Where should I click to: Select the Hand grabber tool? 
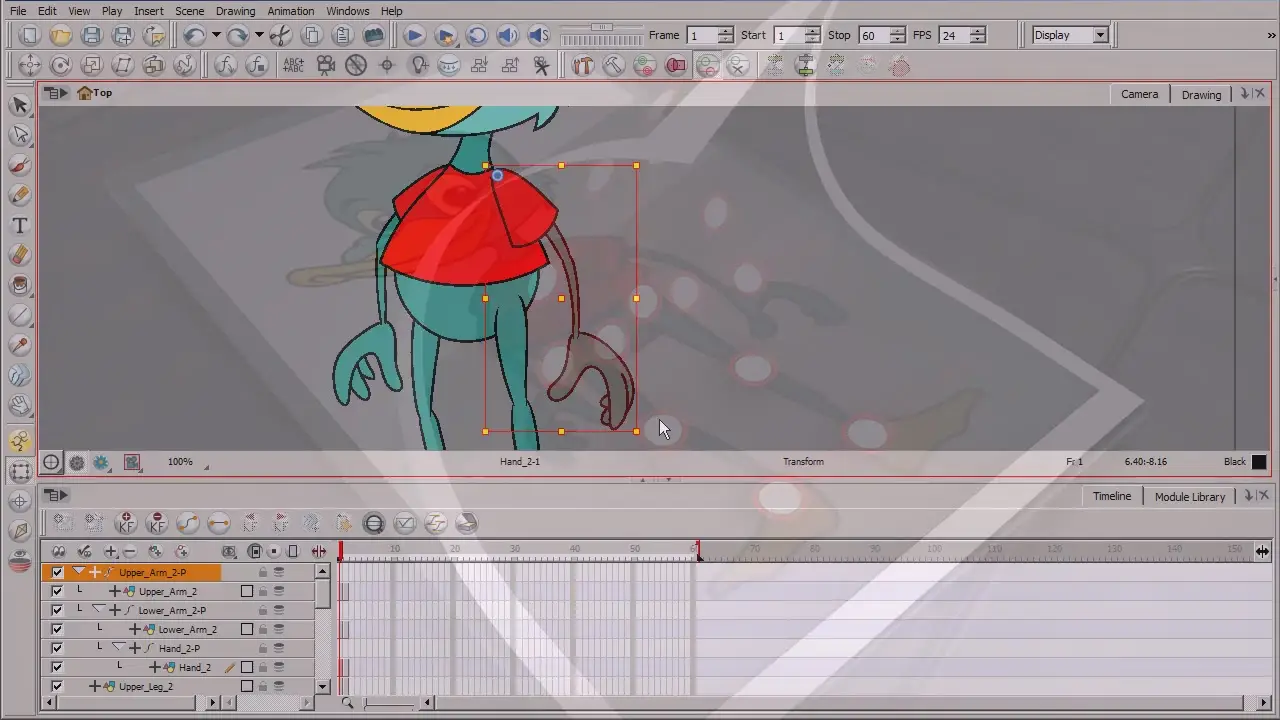[x=19, y=405]
